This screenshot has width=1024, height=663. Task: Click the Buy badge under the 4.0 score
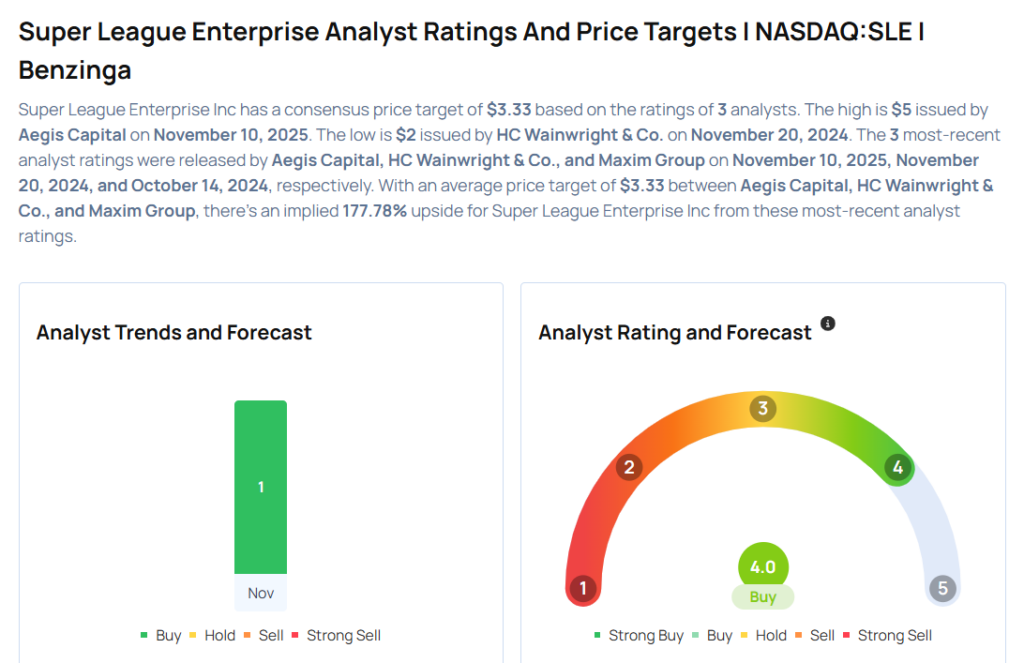[763, 597]
